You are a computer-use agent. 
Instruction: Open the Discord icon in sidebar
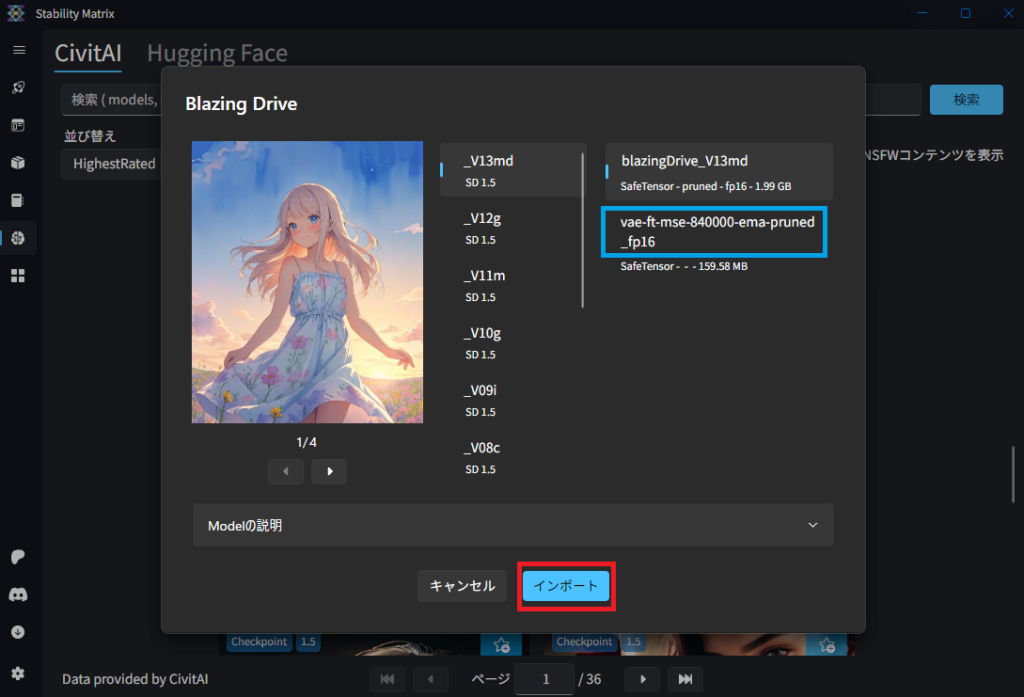click(x=18, y=594)
